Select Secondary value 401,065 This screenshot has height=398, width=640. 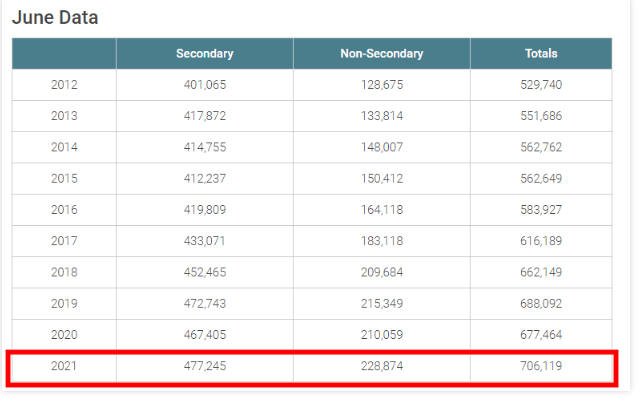(x=205, y=84)
